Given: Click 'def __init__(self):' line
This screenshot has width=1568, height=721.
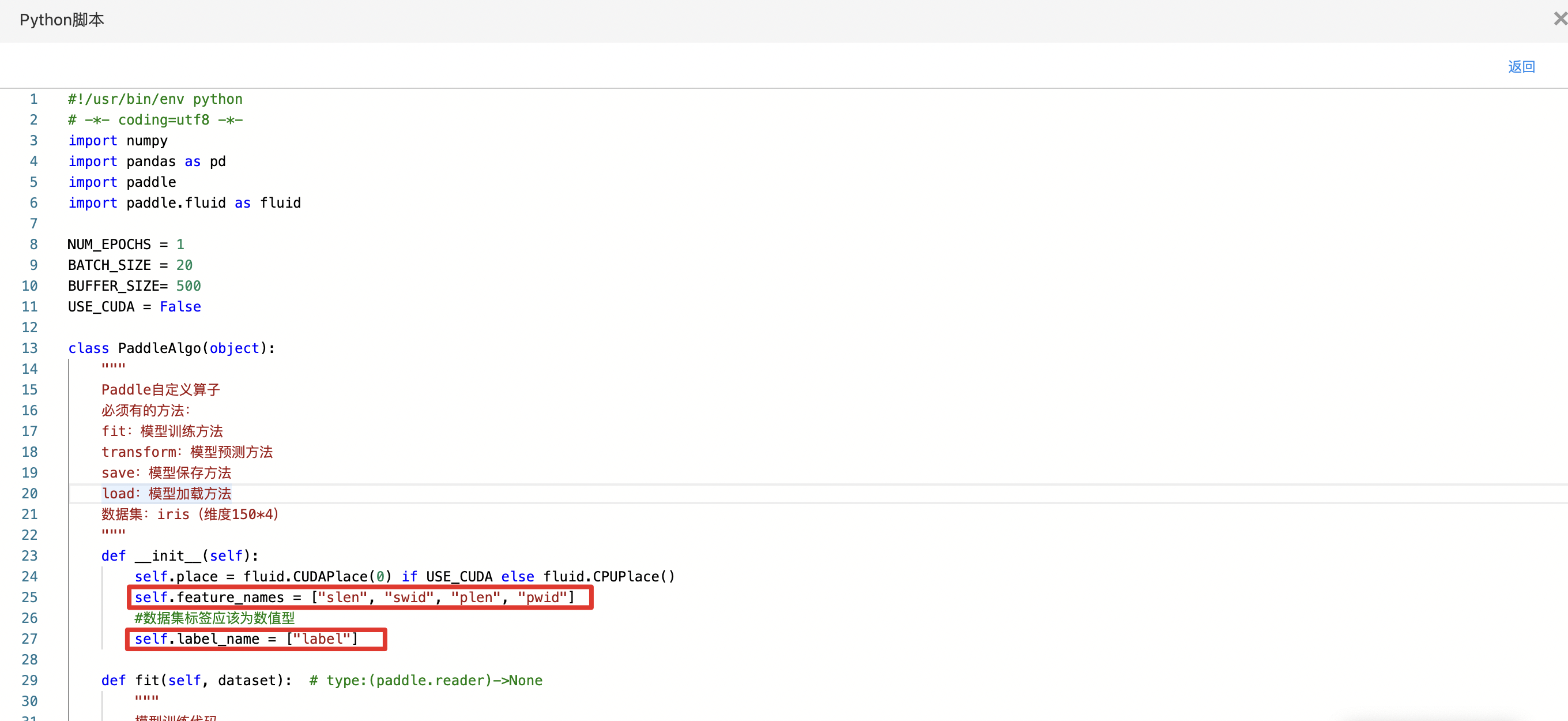Looking at the screenshot, I should pyautogui.click(x=180, y=555).
